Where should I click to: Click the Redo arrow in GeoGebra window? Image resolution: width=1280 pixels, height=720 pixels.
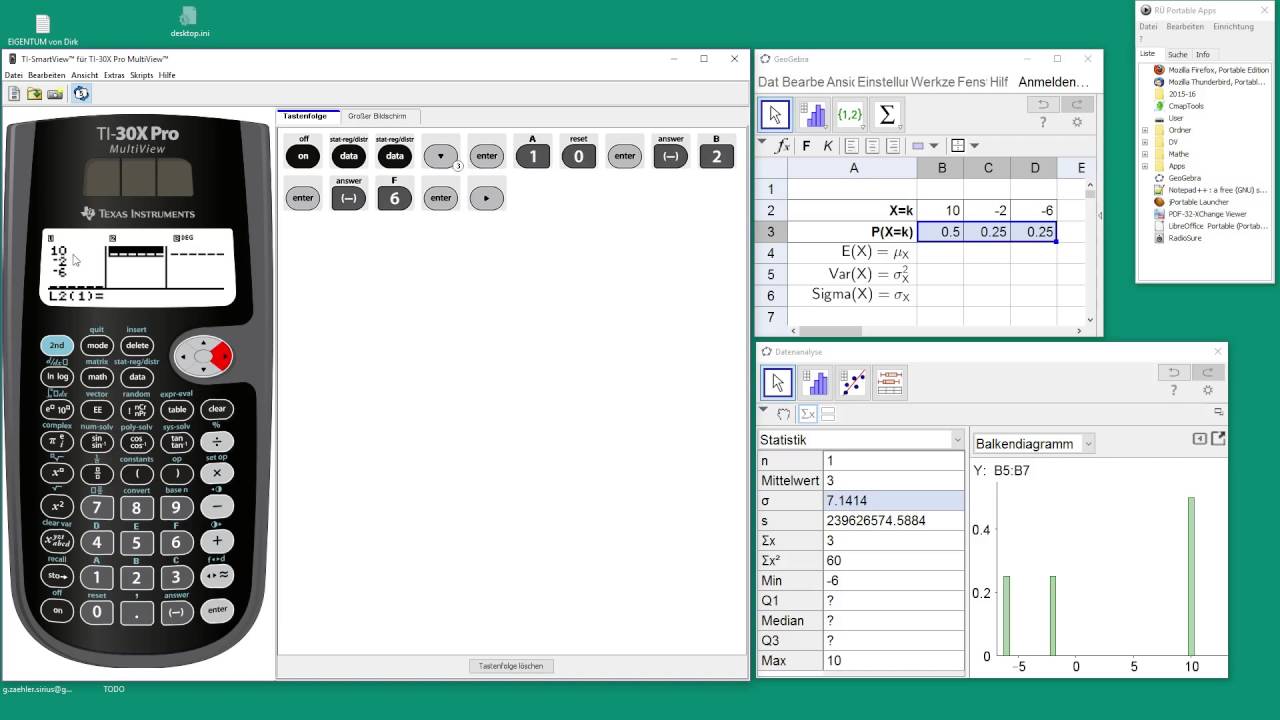pyautogui.click(x=1077, y=104)
